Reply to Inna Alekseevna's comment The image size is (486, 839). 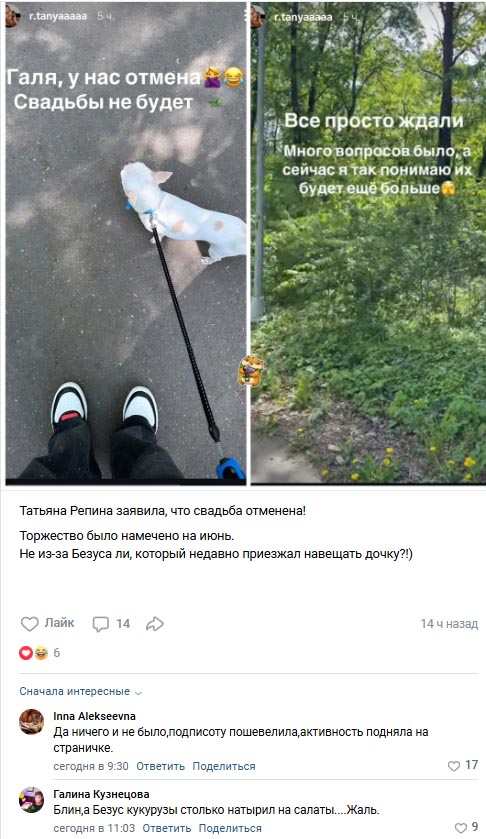coord(160,766)
